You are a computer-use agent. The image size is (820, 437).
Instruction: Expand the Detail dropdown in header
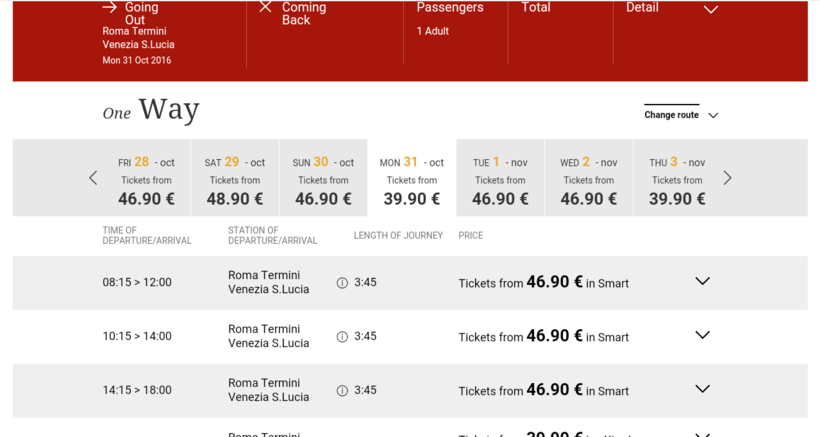(710, 9)
